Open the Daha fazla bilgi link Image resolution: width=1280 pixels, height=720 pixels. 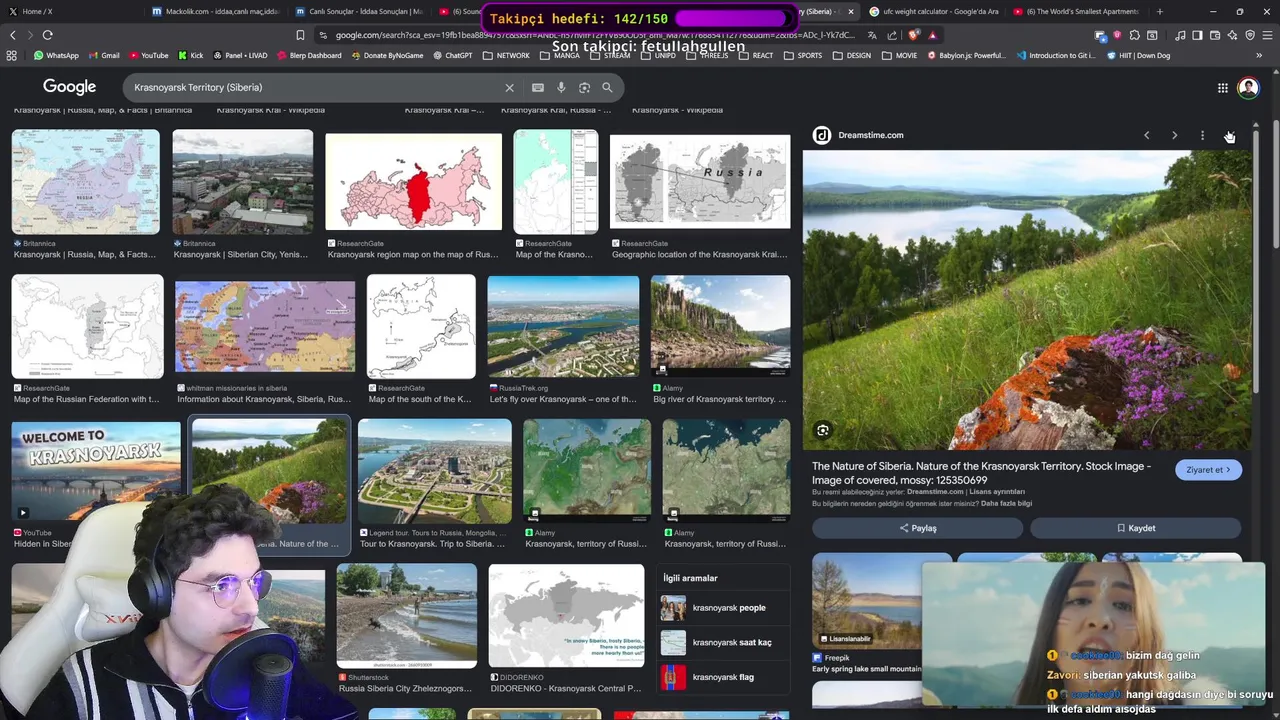coord(1006,504)
